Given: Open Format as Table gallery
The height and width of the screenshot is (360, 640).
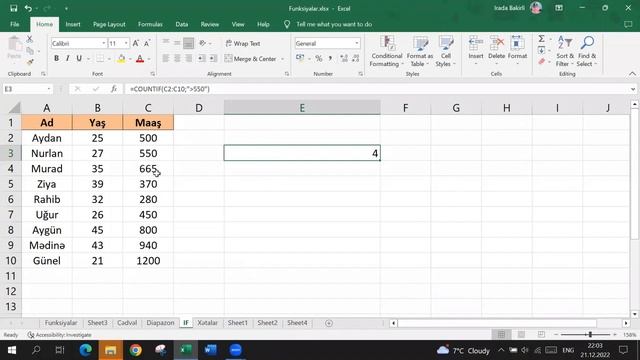Looking at the screenshot, I should (x=420, y=51).
